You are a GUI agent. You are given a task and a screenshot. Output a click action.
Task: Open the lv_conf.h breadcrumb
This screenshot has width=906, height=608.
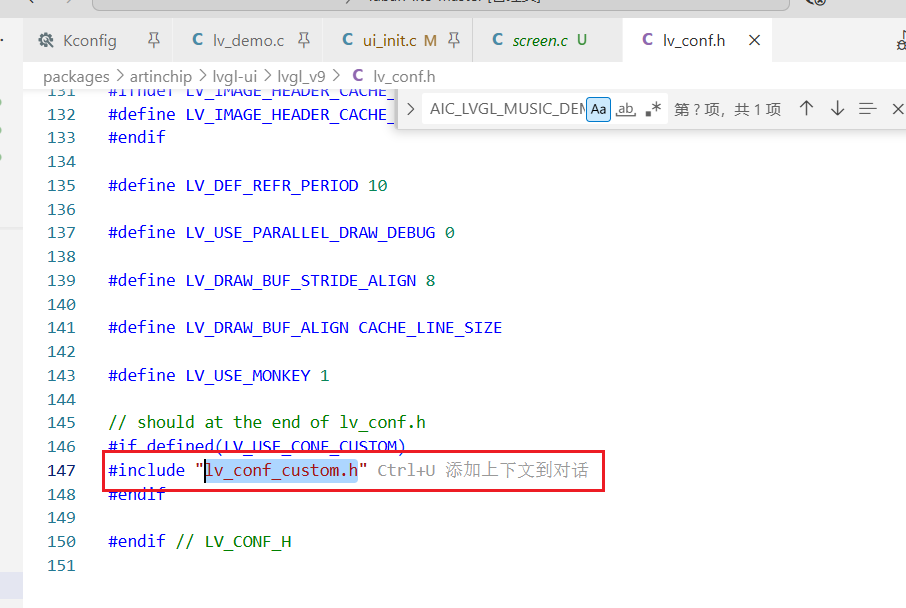(x=404, y=76)
